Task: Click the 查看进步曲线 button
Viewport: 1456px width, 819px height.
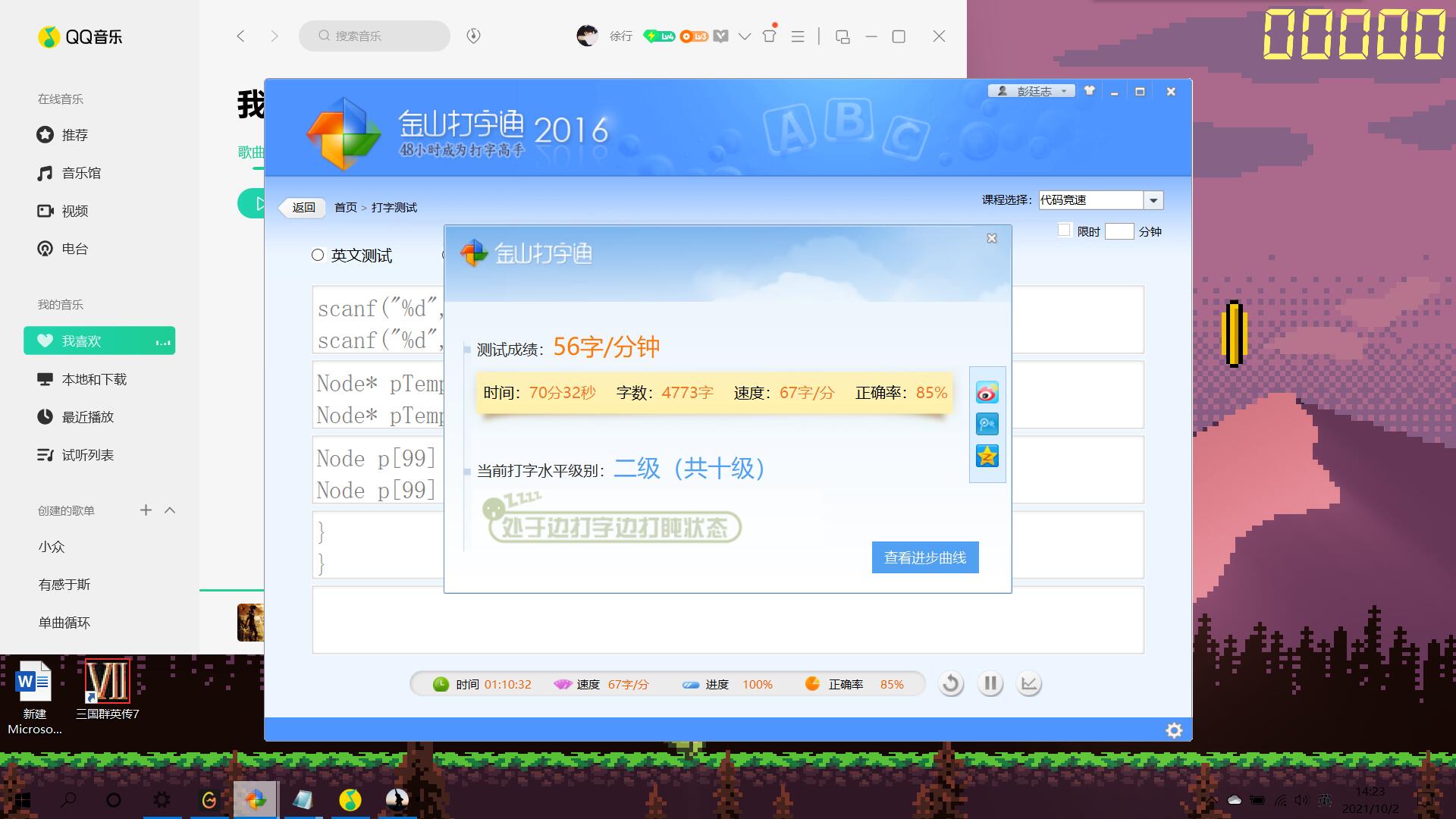Action: [x=924, y=557]
